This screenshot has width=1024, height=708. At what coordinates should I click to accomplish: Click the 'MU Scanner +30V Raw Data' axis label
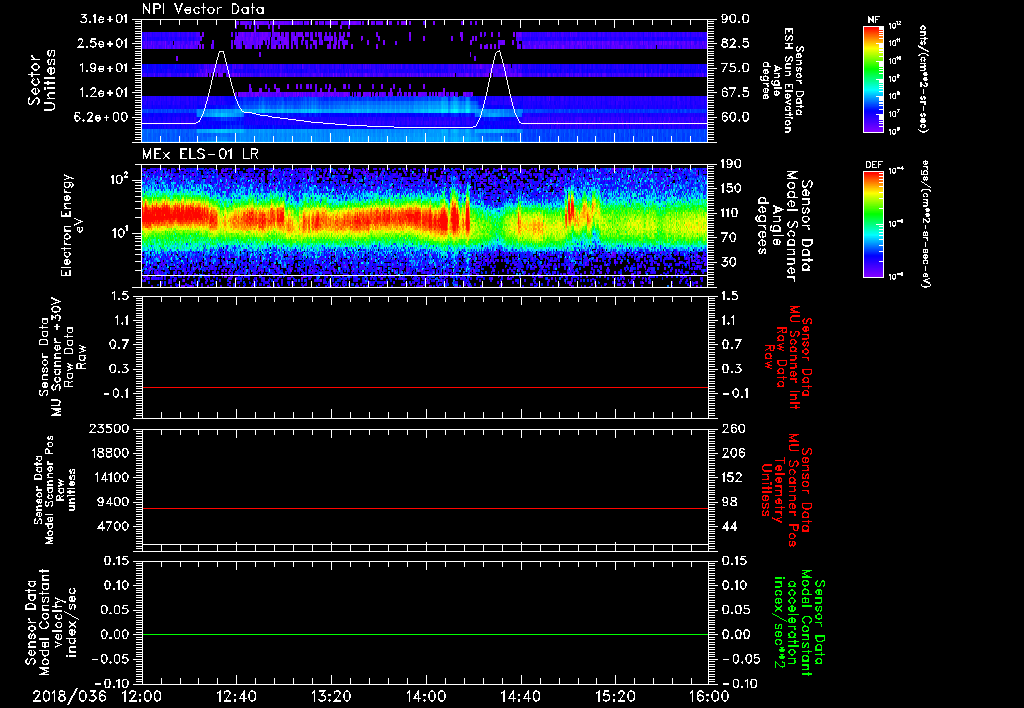pos(63,357)
